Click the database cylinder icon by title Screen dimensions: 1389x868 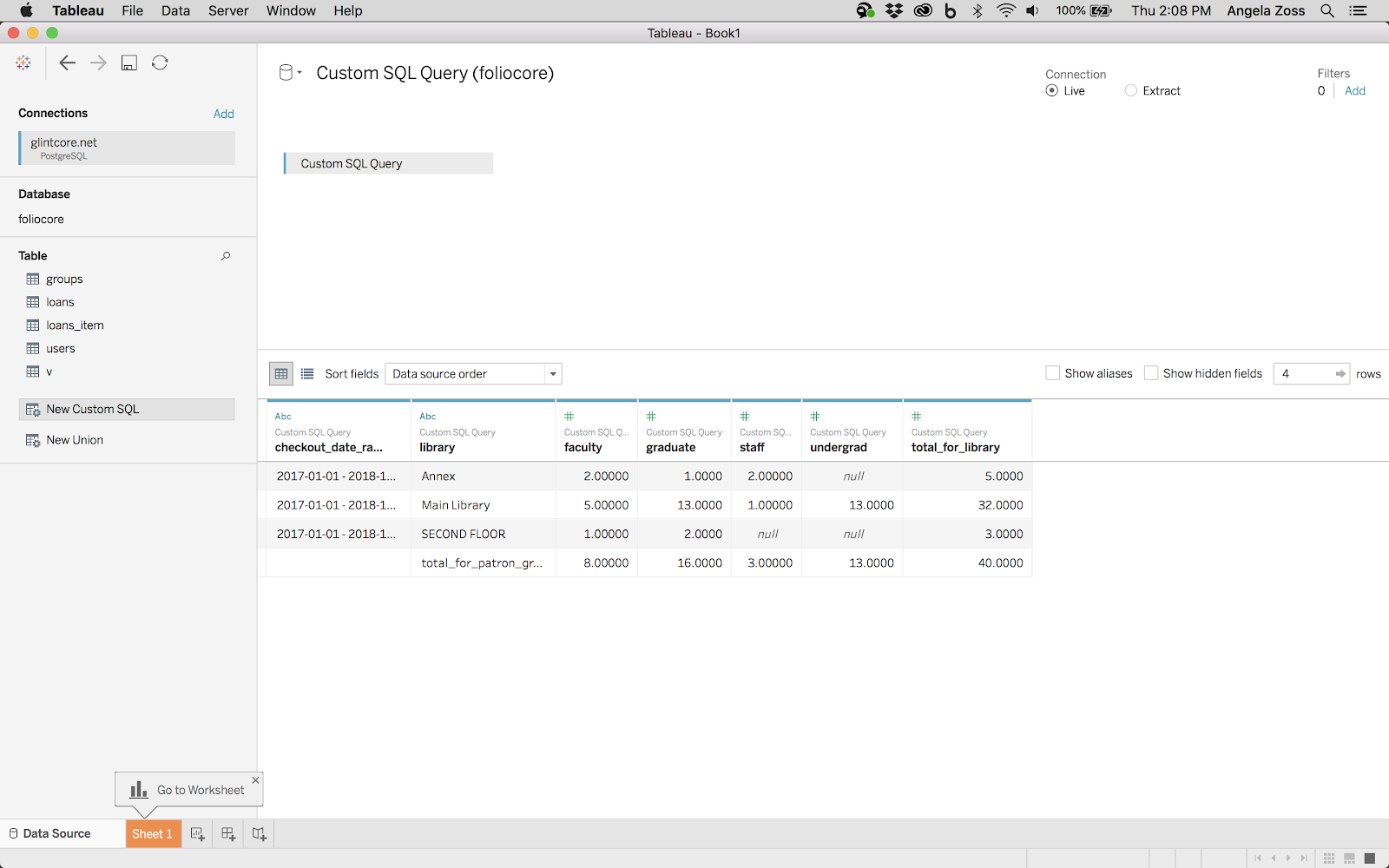(x=286, y=73)
